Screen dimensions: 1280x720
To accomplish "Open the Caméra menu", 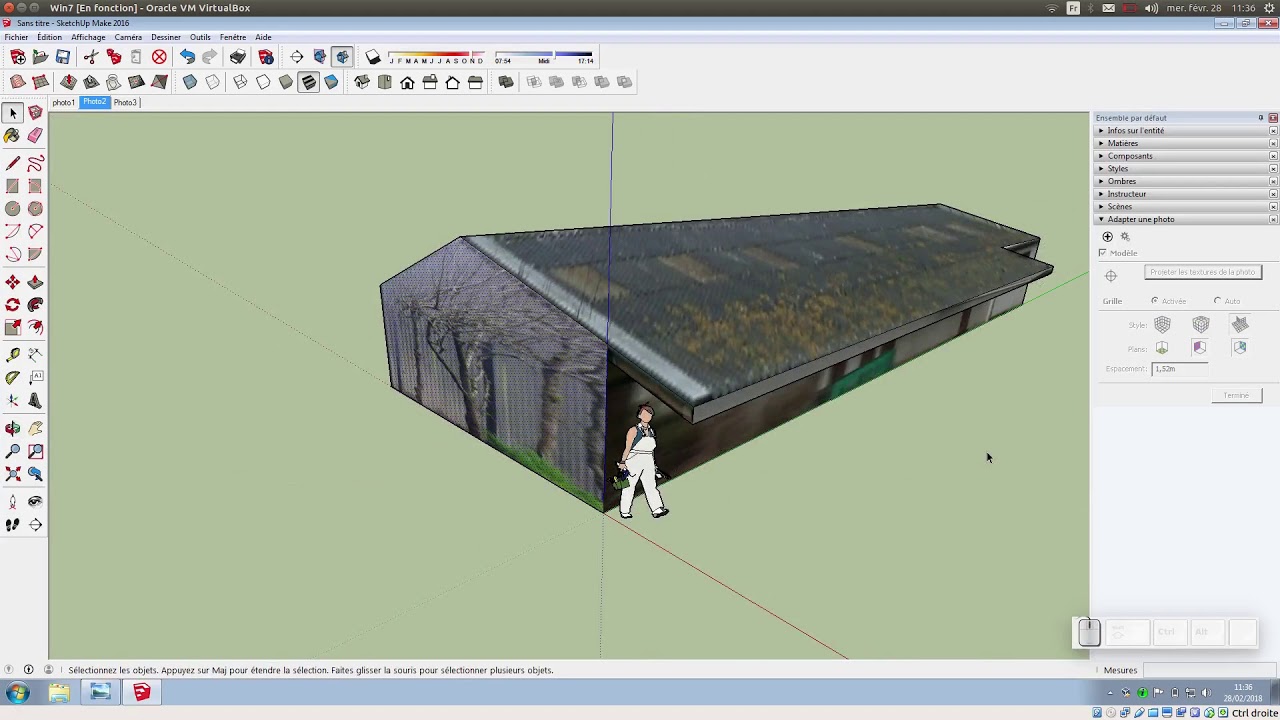I will coord(128,37).
